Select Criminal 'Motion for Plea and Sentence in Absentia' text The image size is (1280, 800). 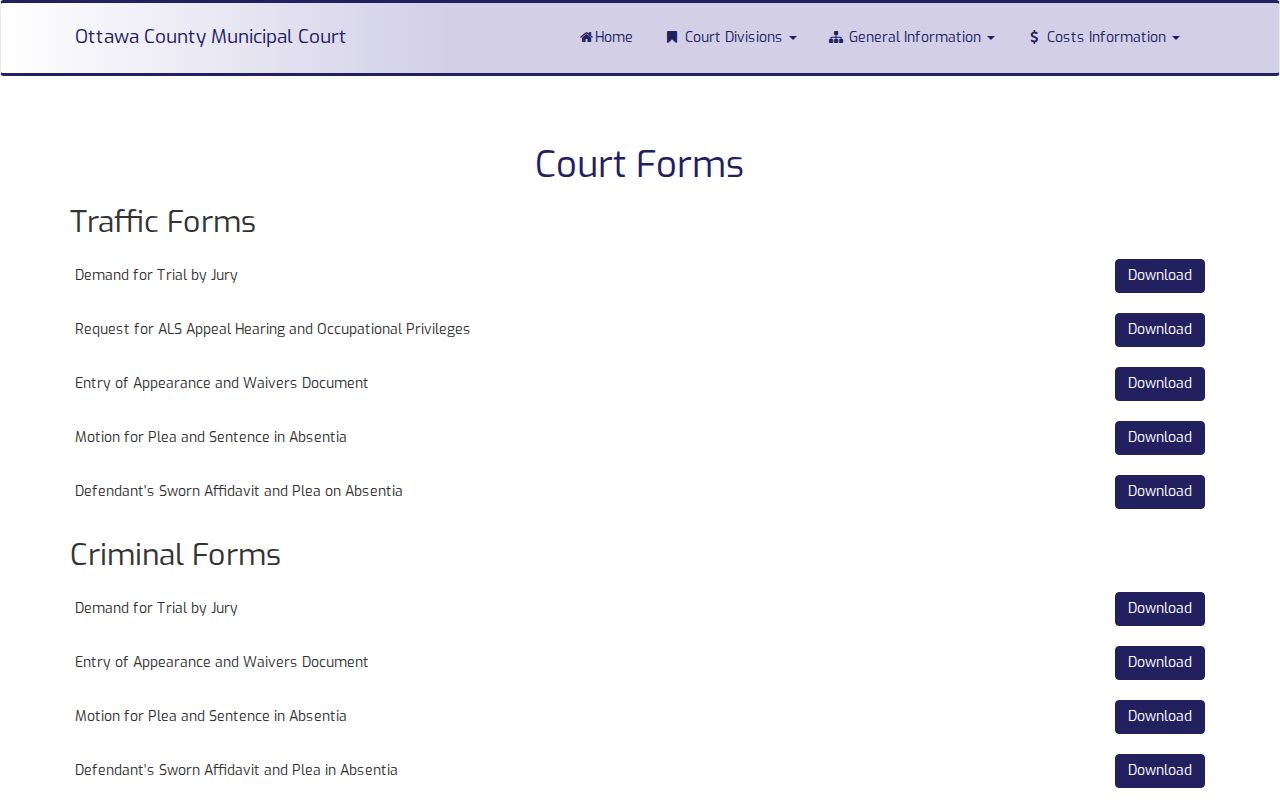point(211,716)
